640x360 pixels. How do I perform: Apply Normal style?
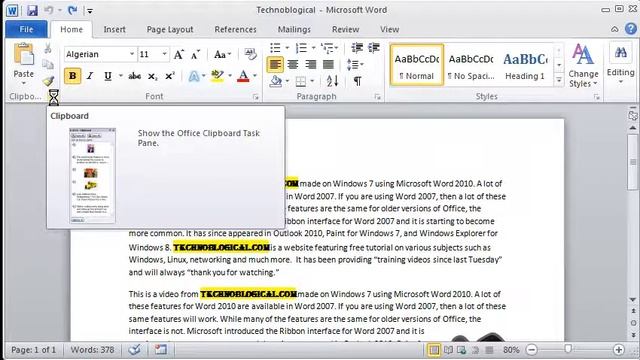[417, 65]
